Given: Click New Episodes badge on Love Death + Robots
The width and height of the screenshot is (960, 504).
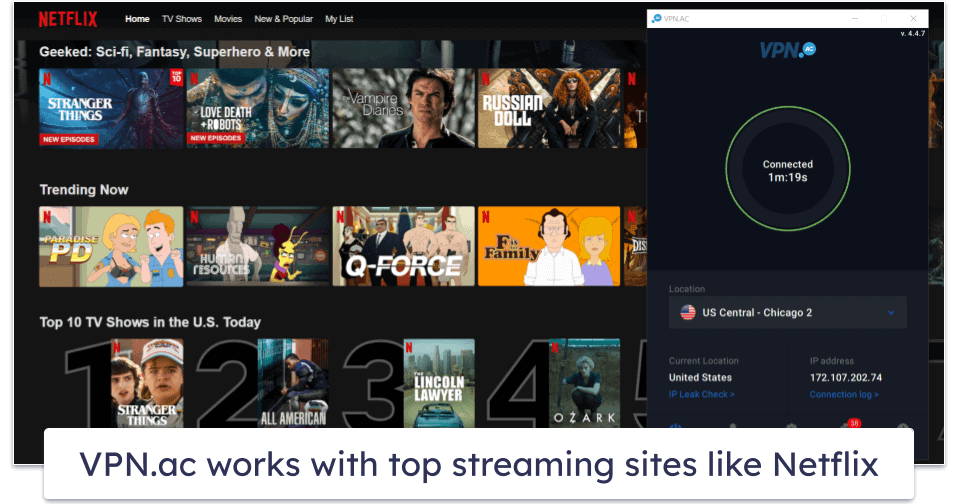Looking at the screenshot, I should 216,138.
